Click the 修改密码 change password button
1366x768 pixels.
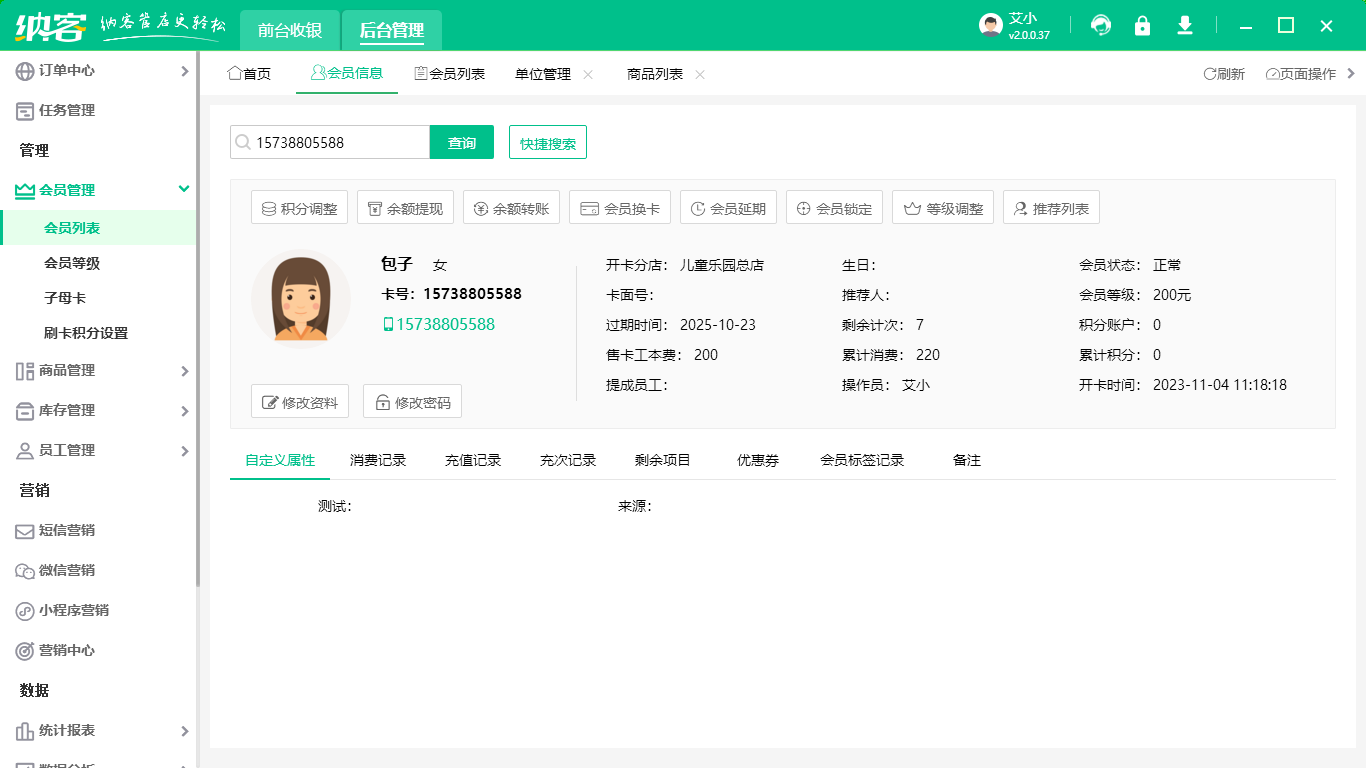[x=412, y=402]
